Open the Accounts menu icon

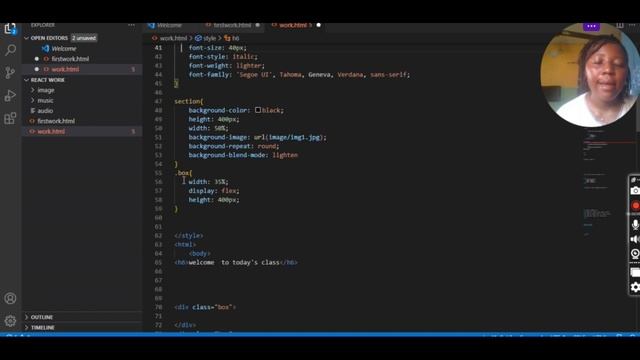click(x=10, y=298)
